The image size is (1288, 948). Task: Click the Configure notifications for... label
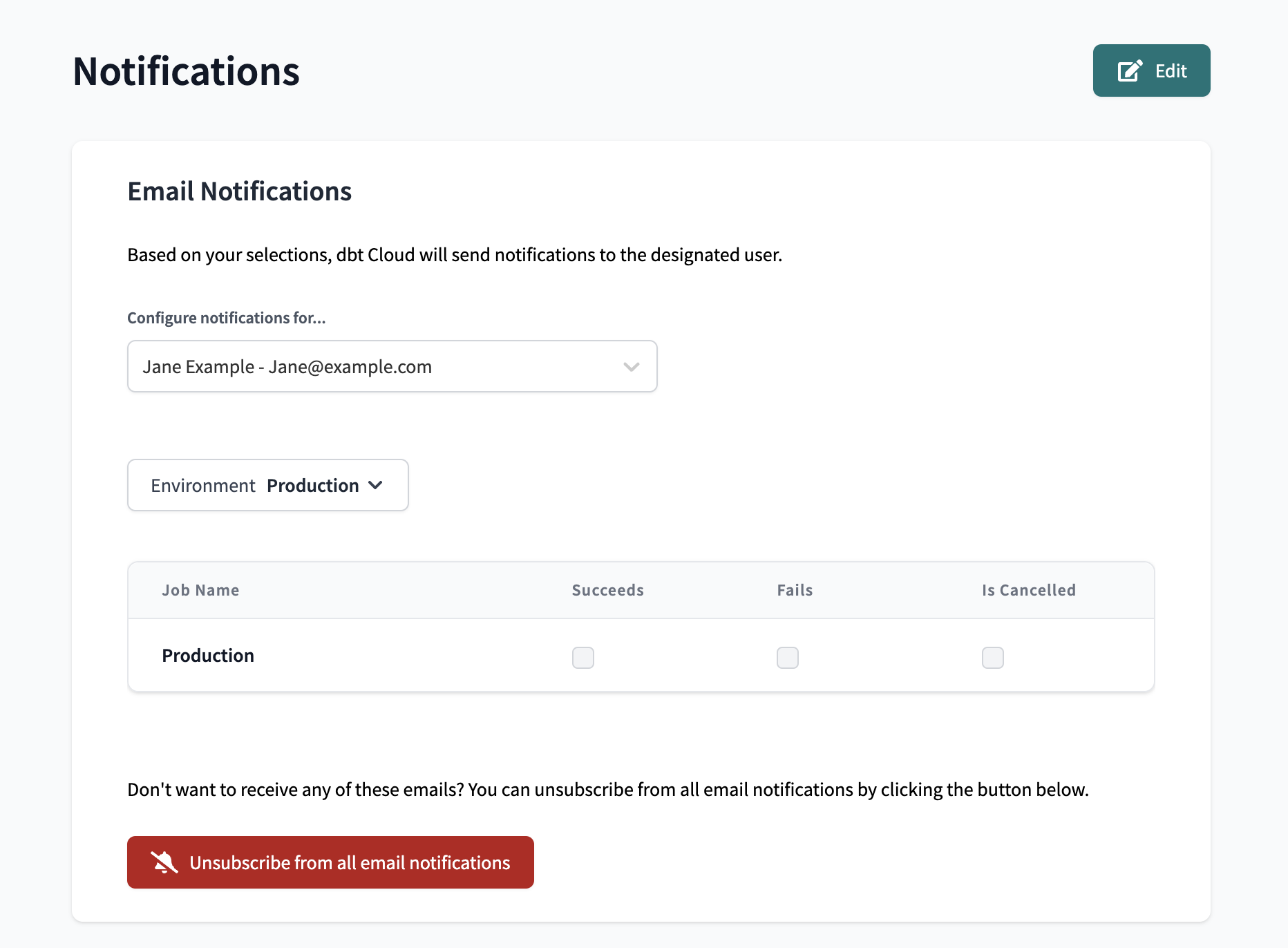tap(227, 318)
